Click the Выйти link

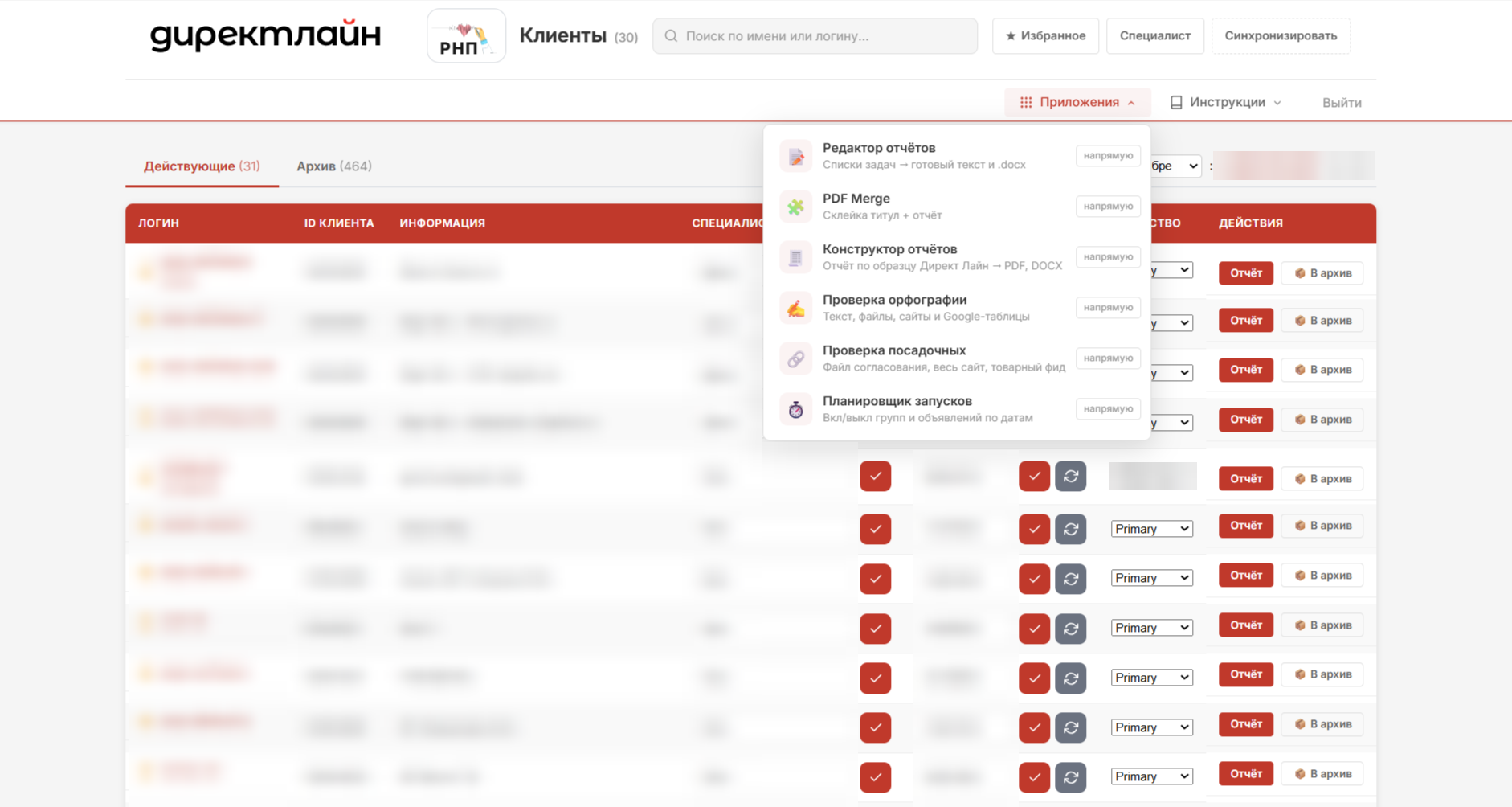[1342, 103]
